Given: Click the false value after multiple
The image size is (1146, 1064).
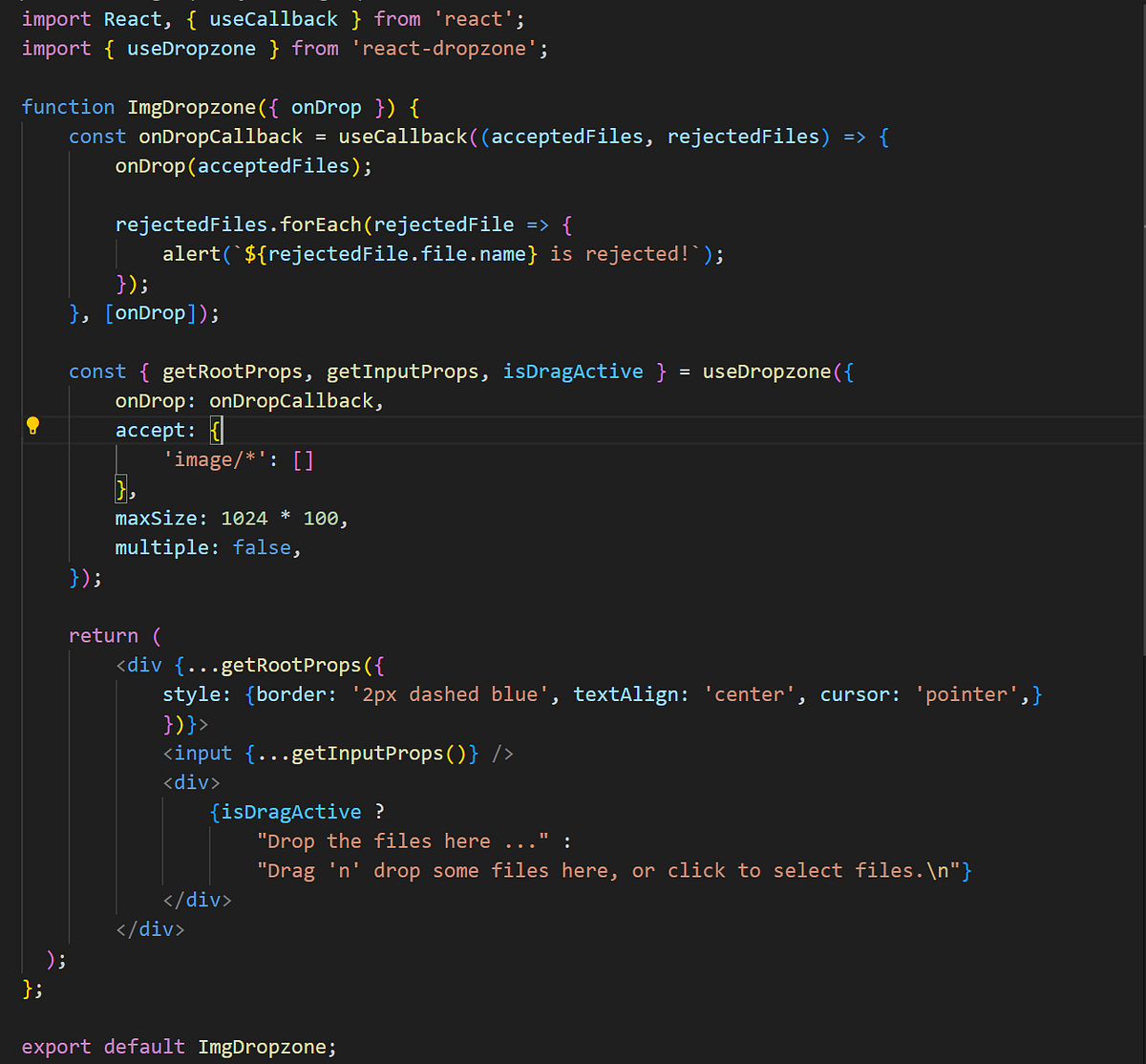Looking at the screenshot, I should [262, 547].
